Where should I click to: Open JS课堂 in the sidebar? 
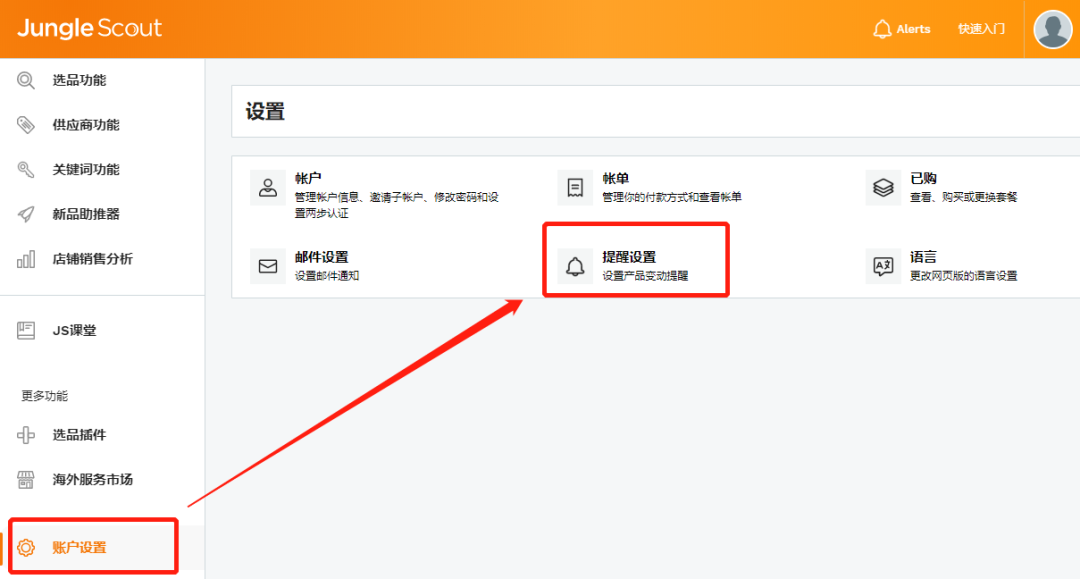click(74, 330)
